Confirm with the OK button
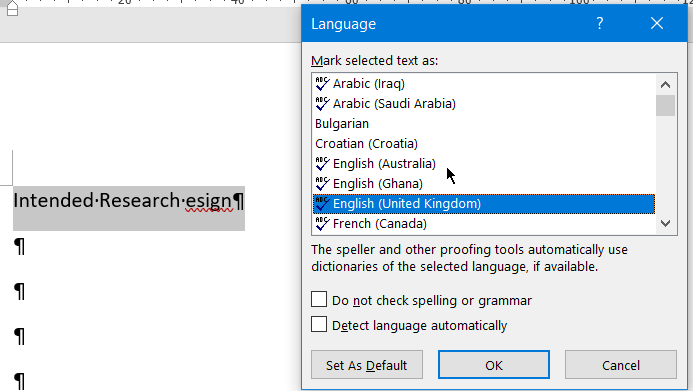 coord(494,365)
